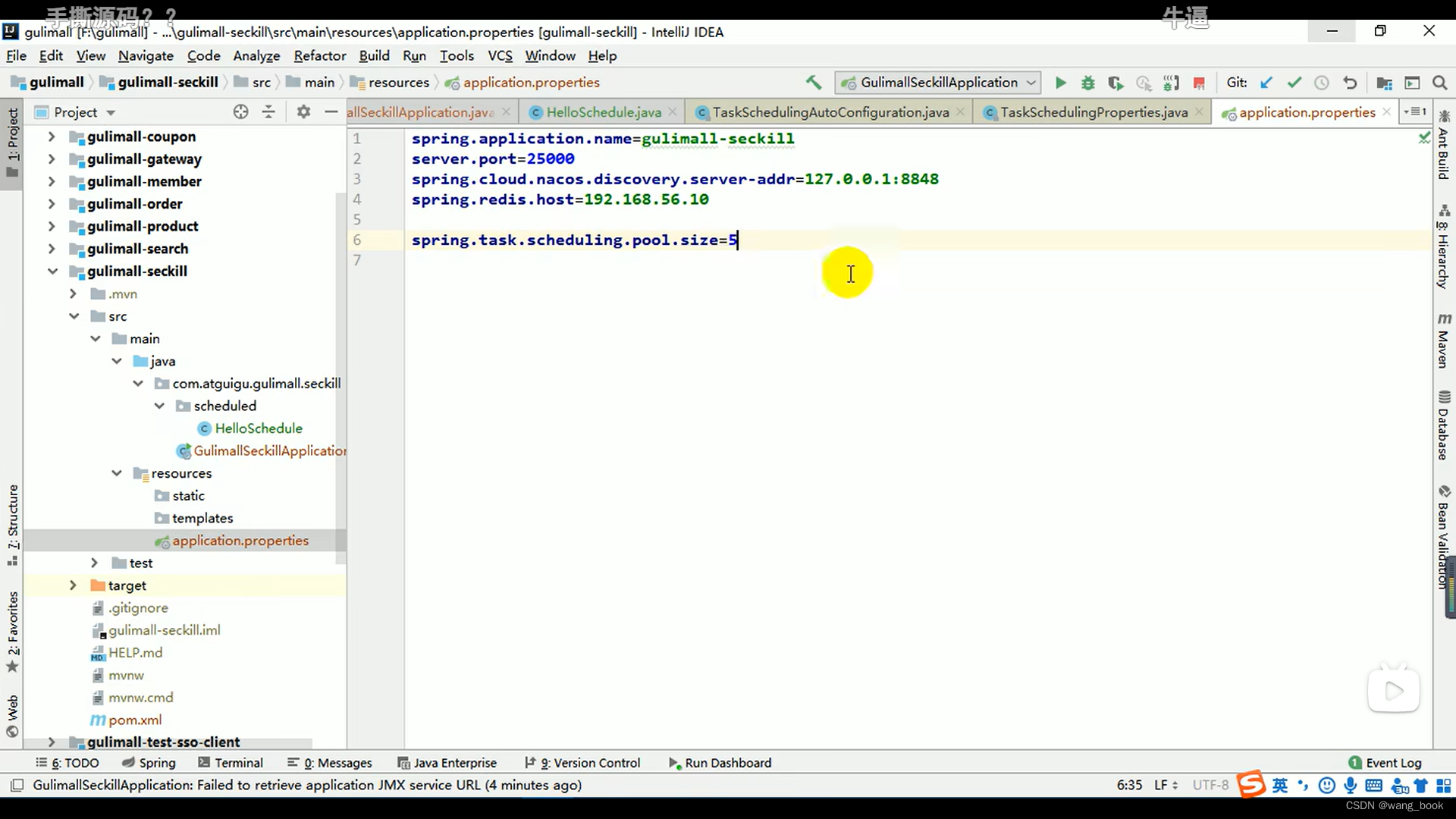Open the Navigate menu
Viewport: 1456px width, 819px height.
pyautogui.click(x=146, y=55)
